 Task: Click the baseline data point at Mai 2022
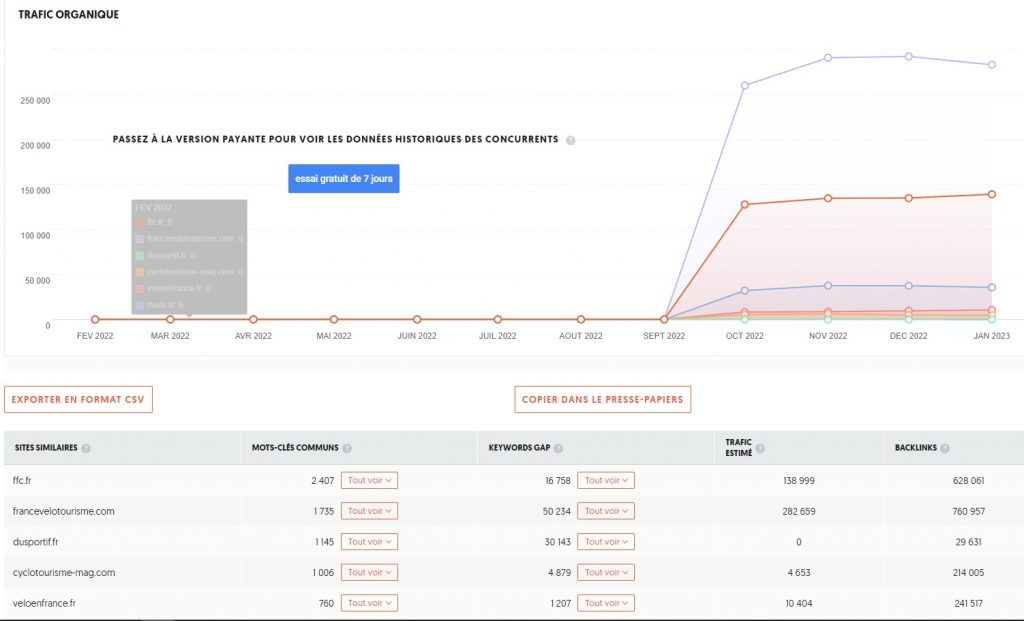[334, 320]
